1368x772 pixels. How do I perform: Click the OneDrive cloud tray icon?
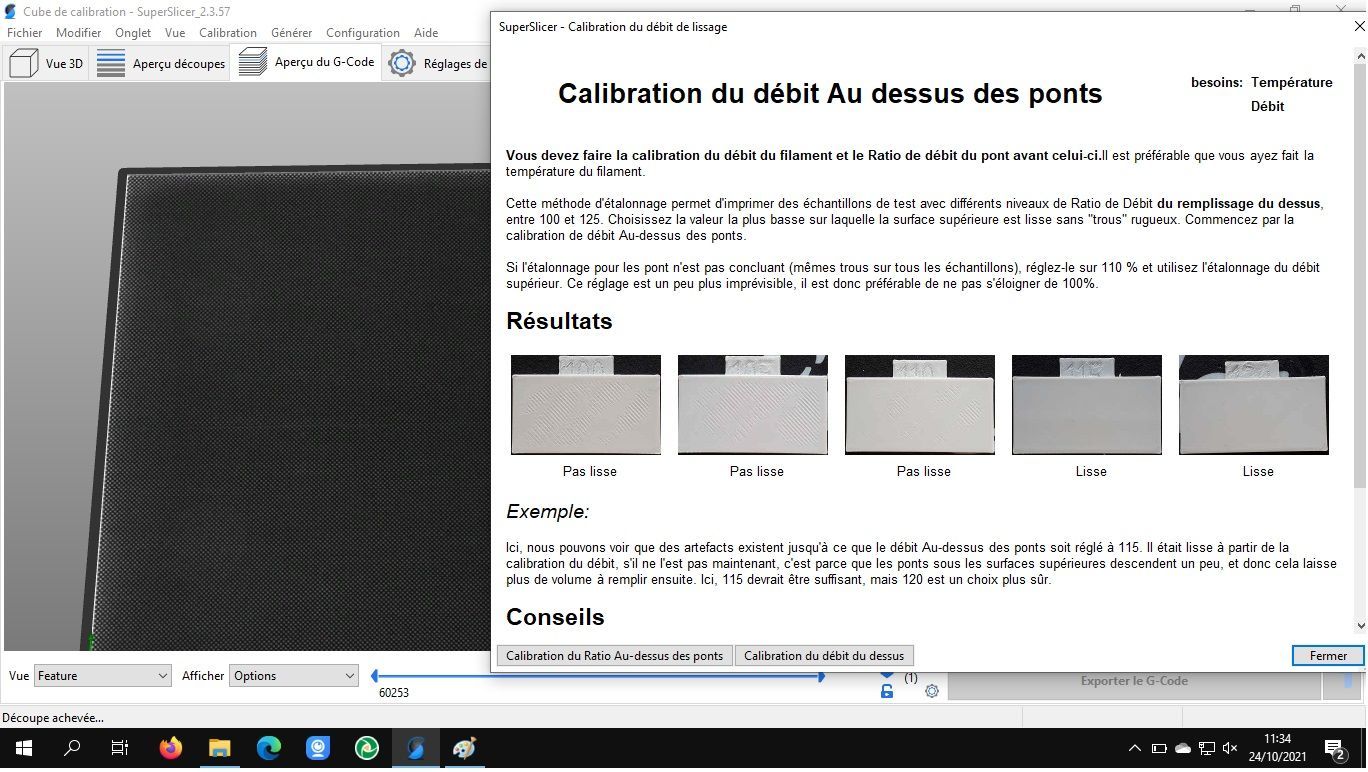pos(1183,748)
